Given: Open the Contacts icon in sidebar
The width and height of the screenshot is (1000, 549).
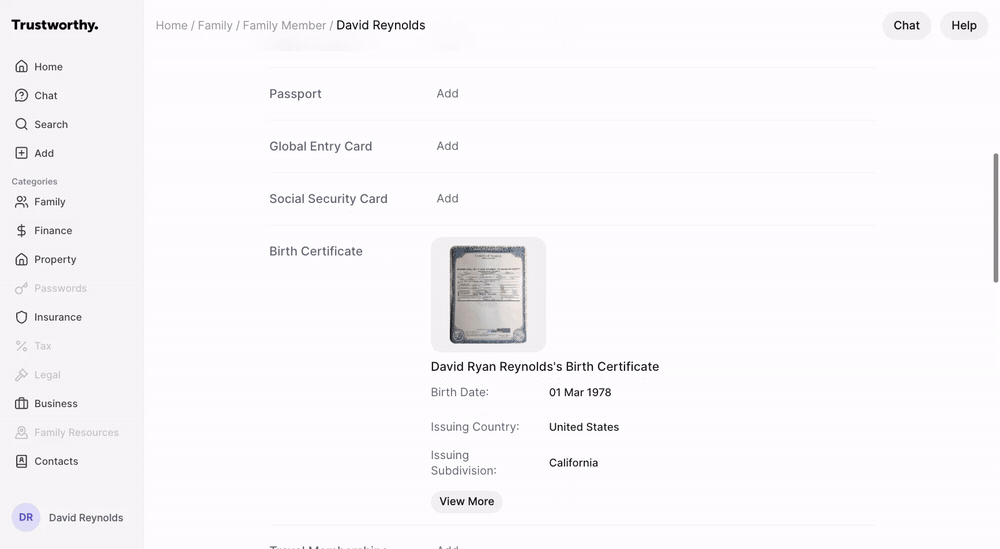Looking at the screenshot, I should (x=21, y=462).
